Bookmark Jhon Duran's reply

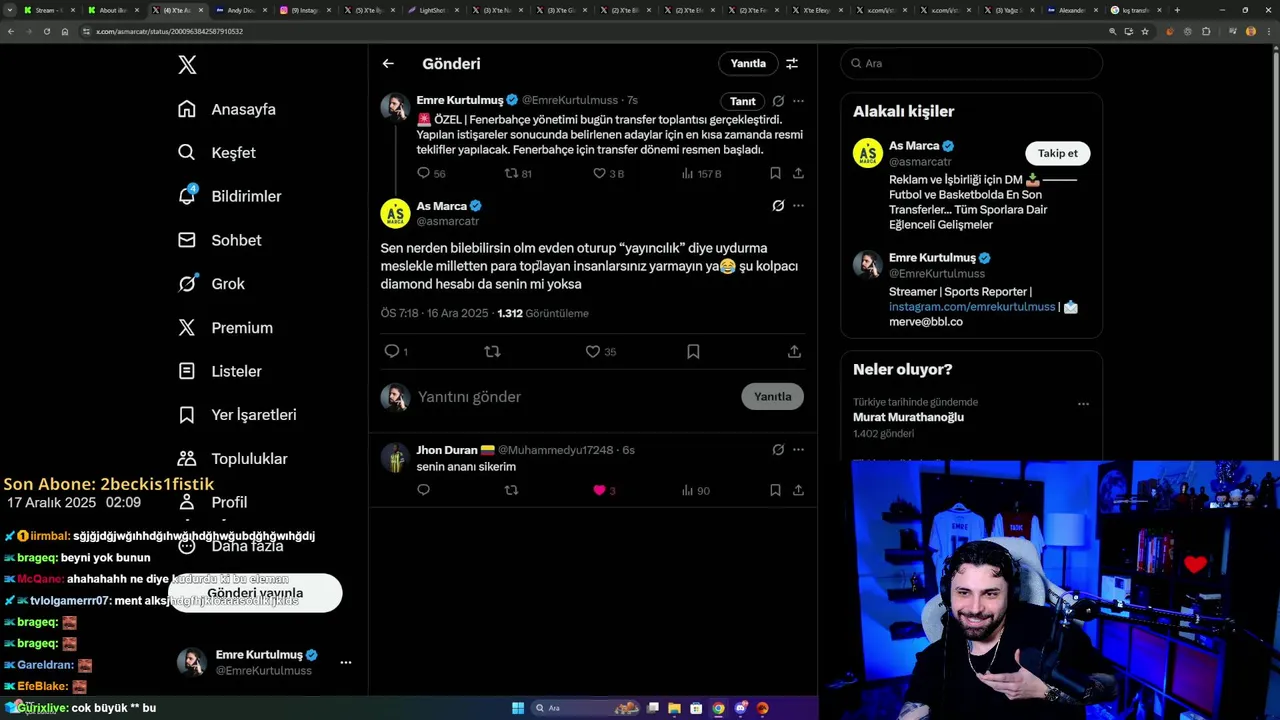click(775, 490)
